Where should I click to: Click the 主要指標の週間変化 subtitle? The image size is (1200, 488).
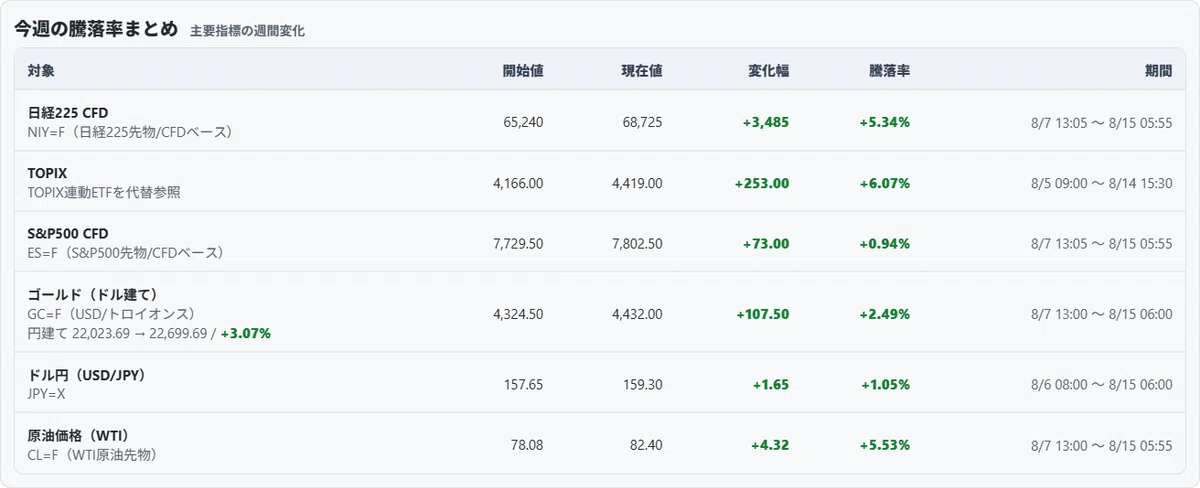[x=247, y=31]
